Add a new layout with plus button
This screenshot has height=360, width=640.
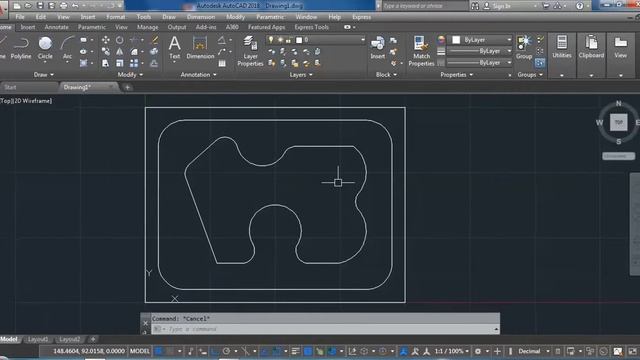click(x=93, y=339)
